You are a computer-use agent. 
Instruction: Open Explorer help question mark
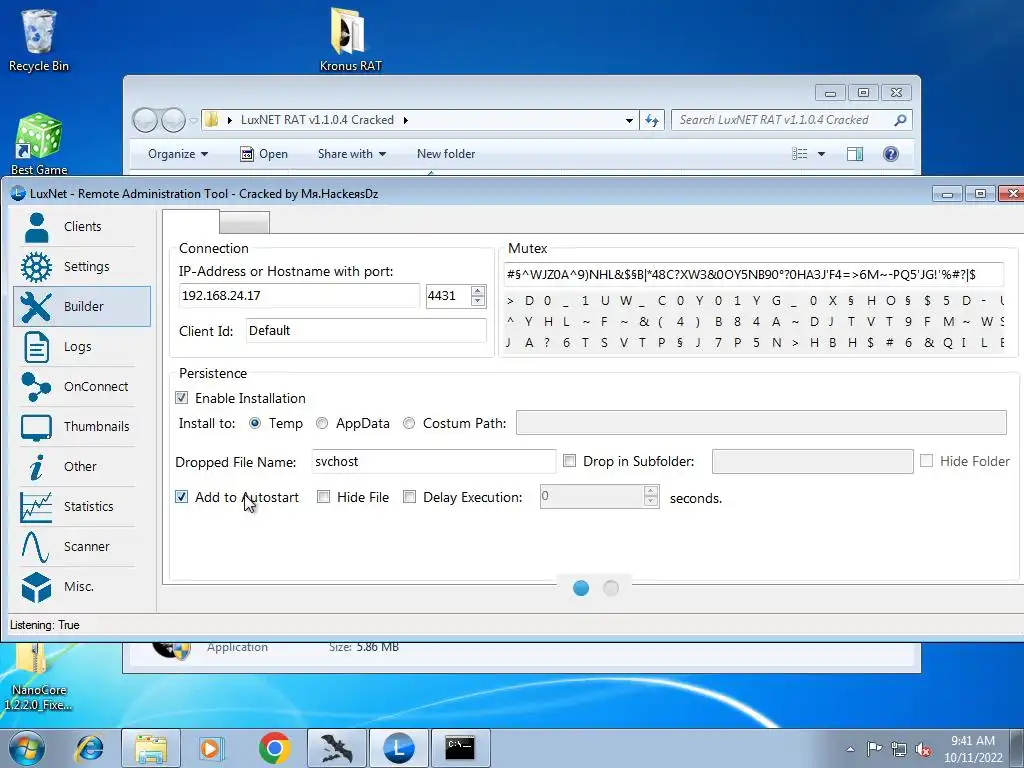[x=891, y=154]
